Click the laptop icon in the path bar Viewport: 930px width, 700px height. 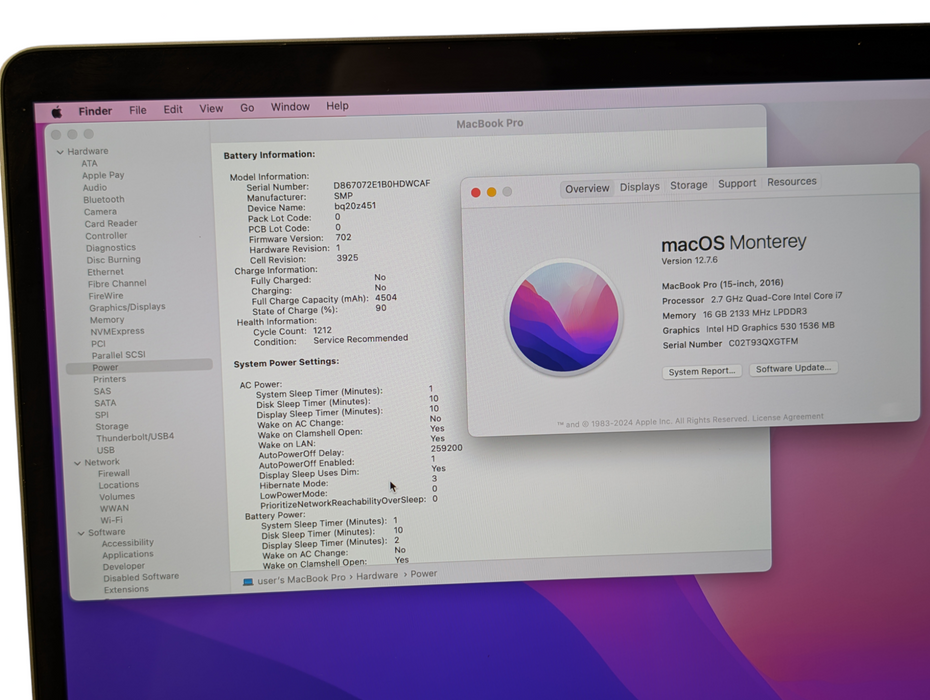coord(248,581)
